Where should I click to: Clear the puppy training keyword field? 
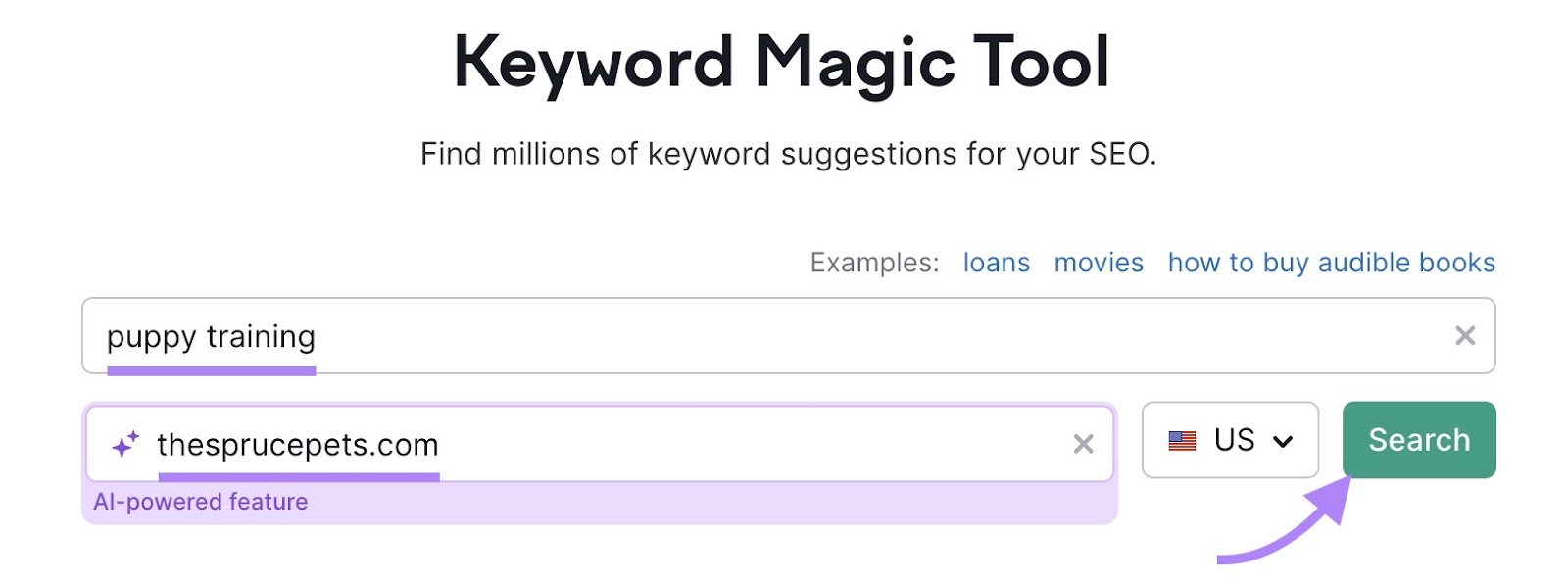pyautogui.click(x=1465, y=336)
